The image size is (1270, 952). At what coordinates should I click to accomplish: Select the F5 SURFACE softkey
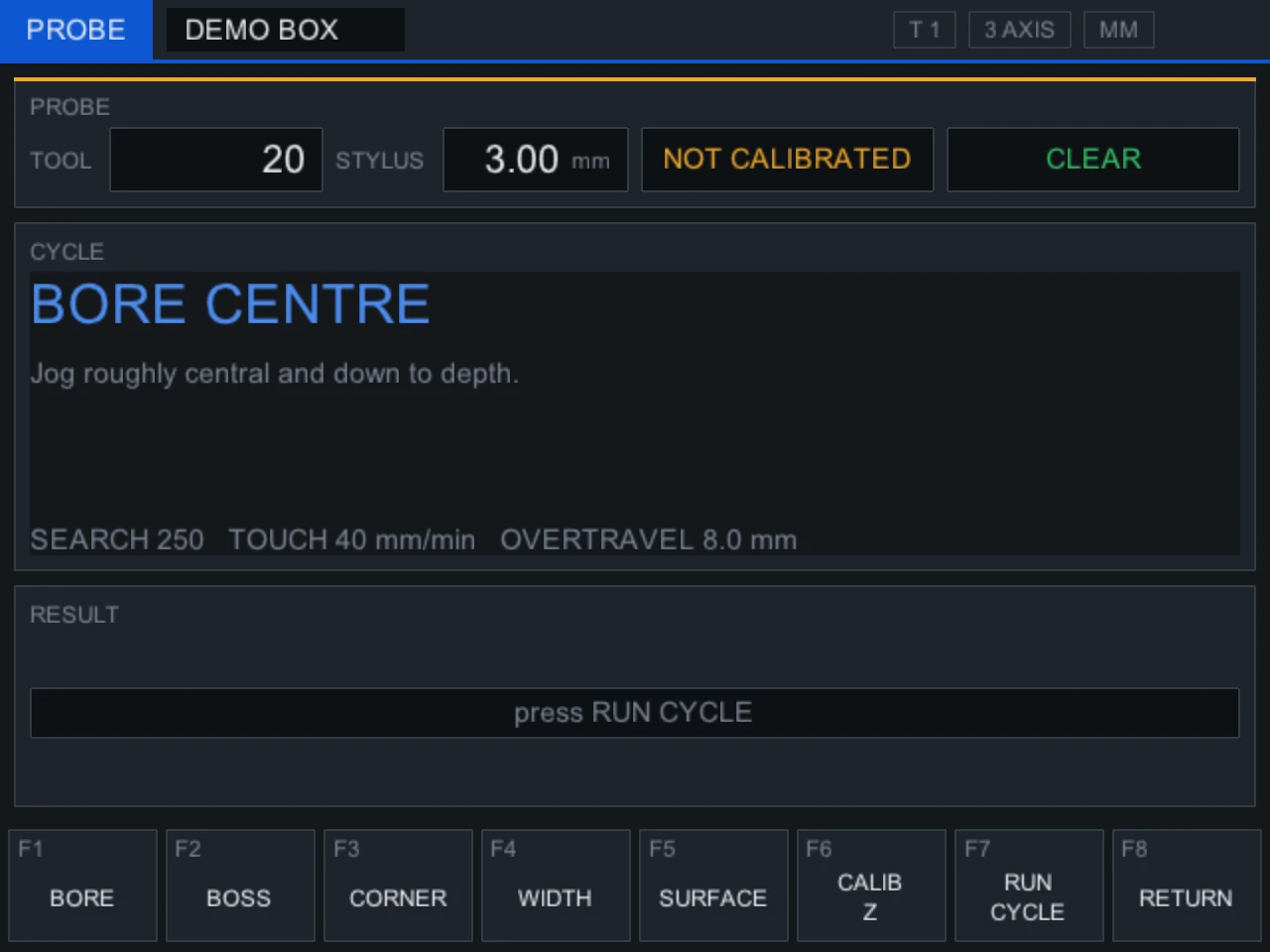[x=713, y=886]
